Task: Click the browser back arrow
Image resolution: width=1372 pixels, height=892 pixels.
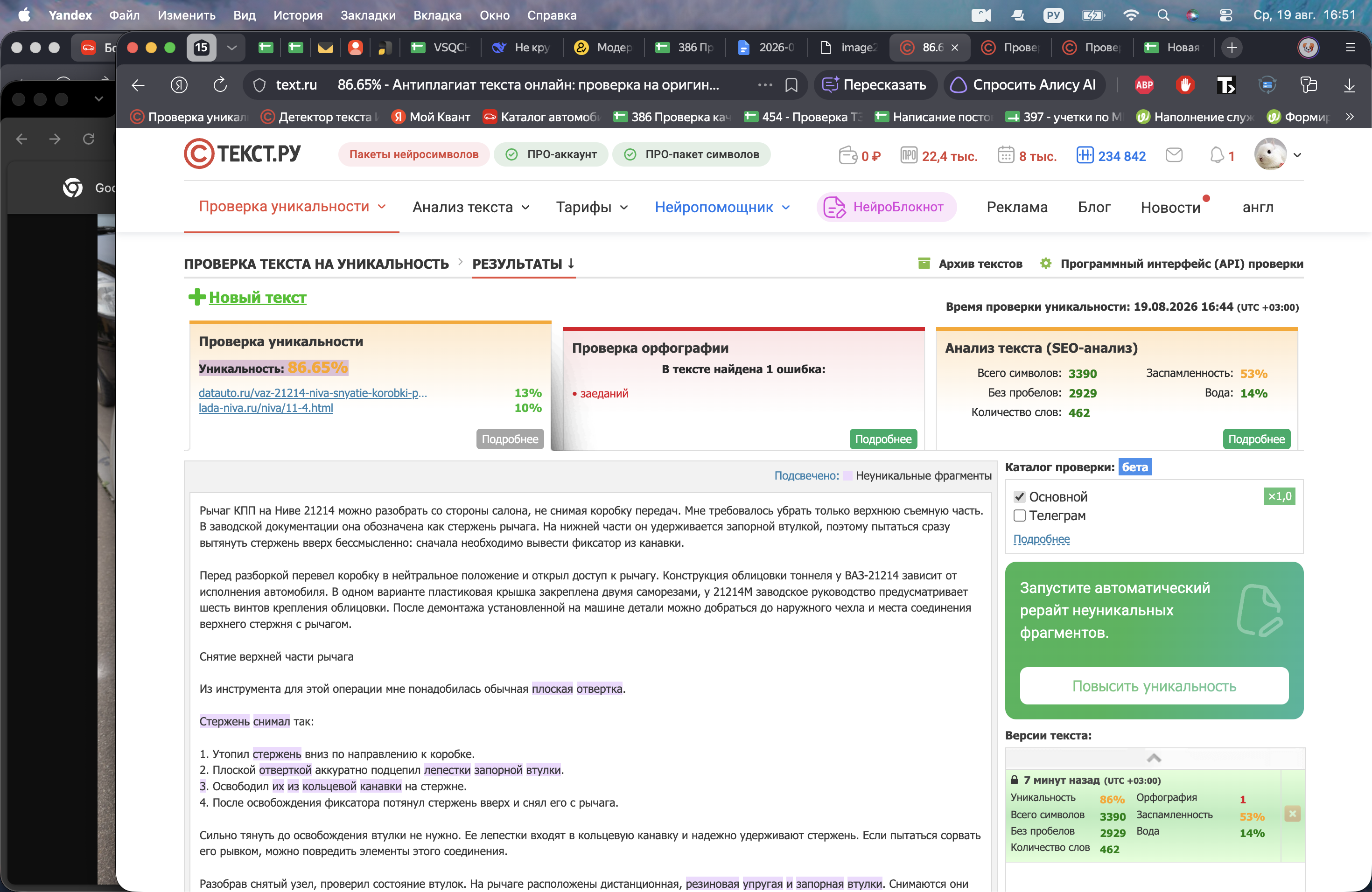Action: (x=138, y=85)
